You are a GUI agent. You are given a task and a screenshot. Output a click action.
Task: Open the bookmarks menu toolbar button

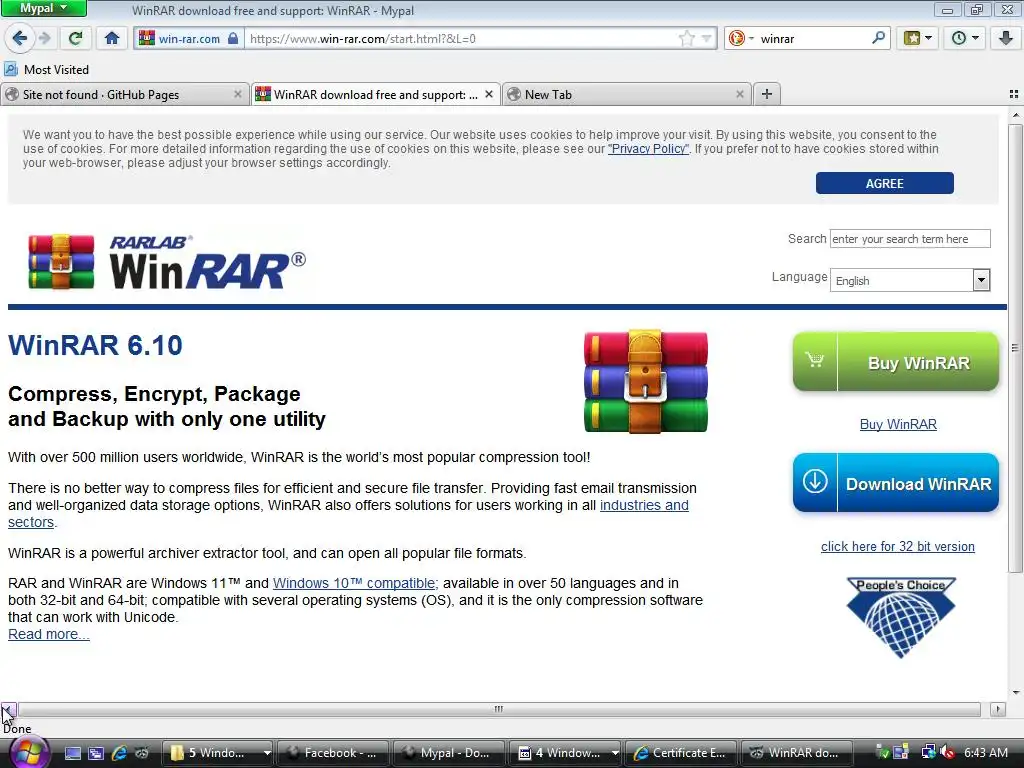point(918,38)
